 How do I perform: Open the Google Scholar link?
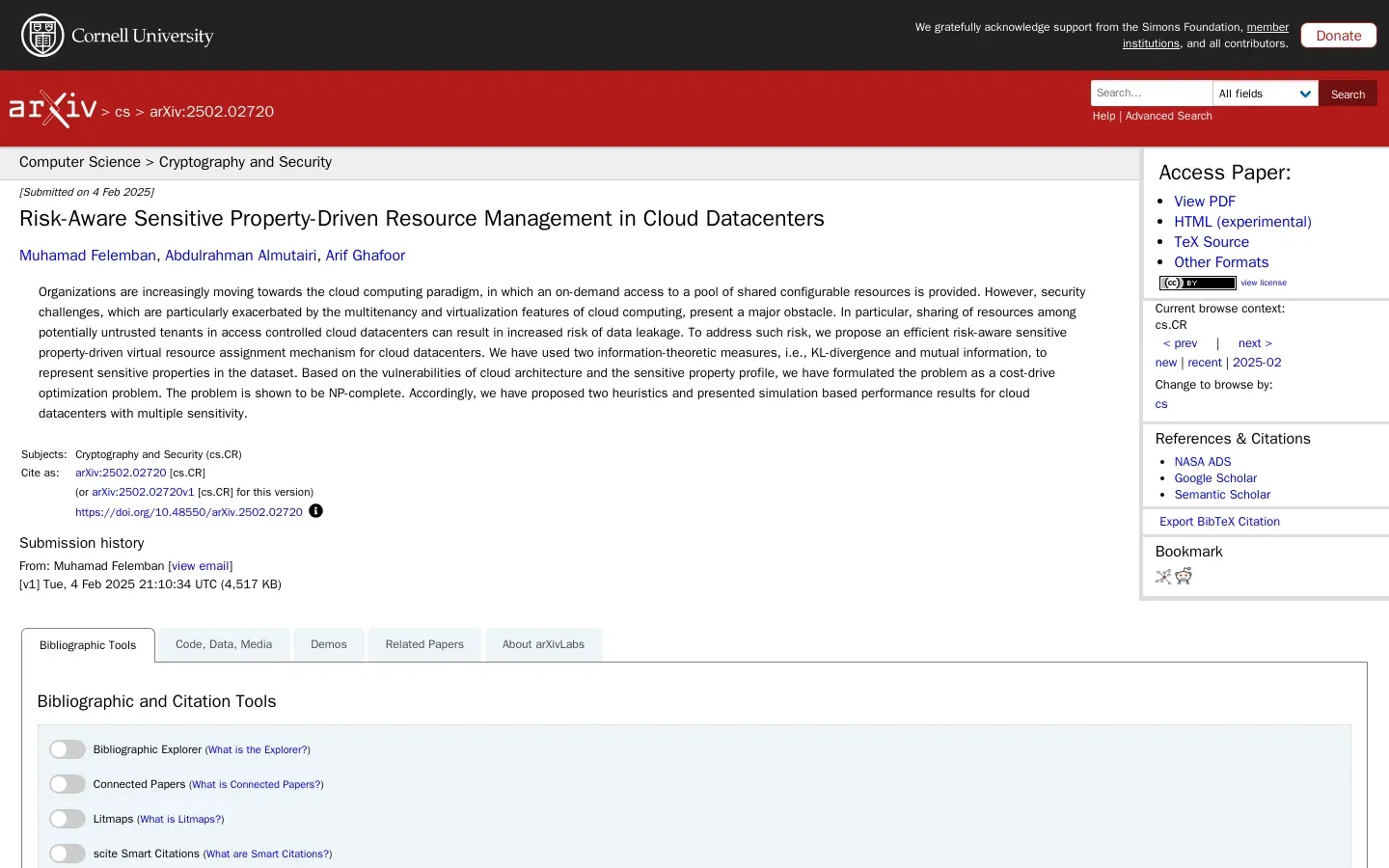(x=1215, y=478)
